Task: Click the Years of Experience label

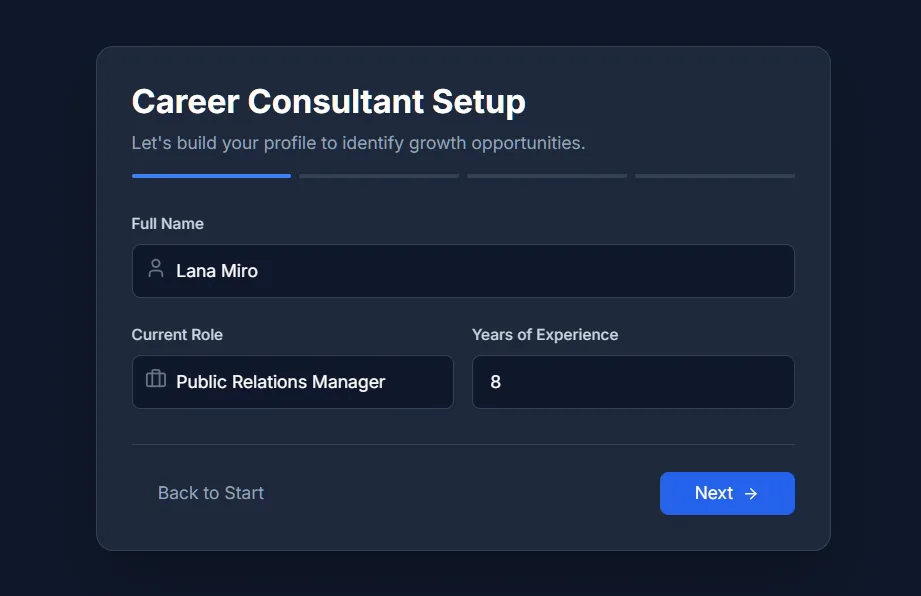Action: [545, 335]
